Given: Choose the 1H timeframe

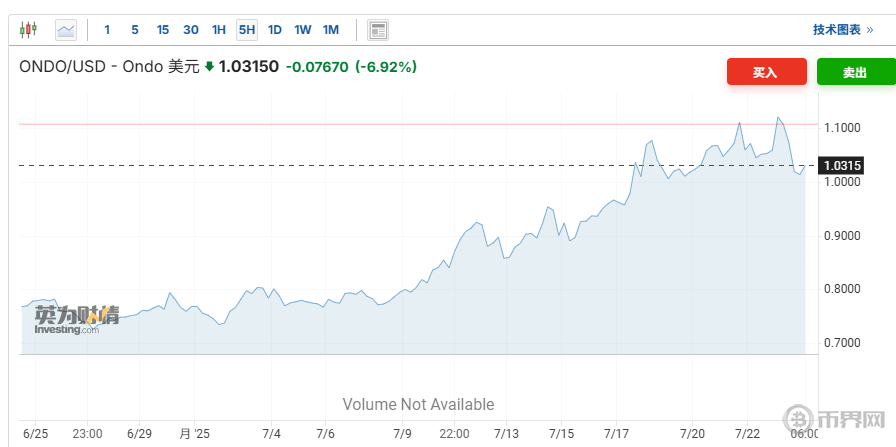Looking at the screenshot, I should click(219, 30).
